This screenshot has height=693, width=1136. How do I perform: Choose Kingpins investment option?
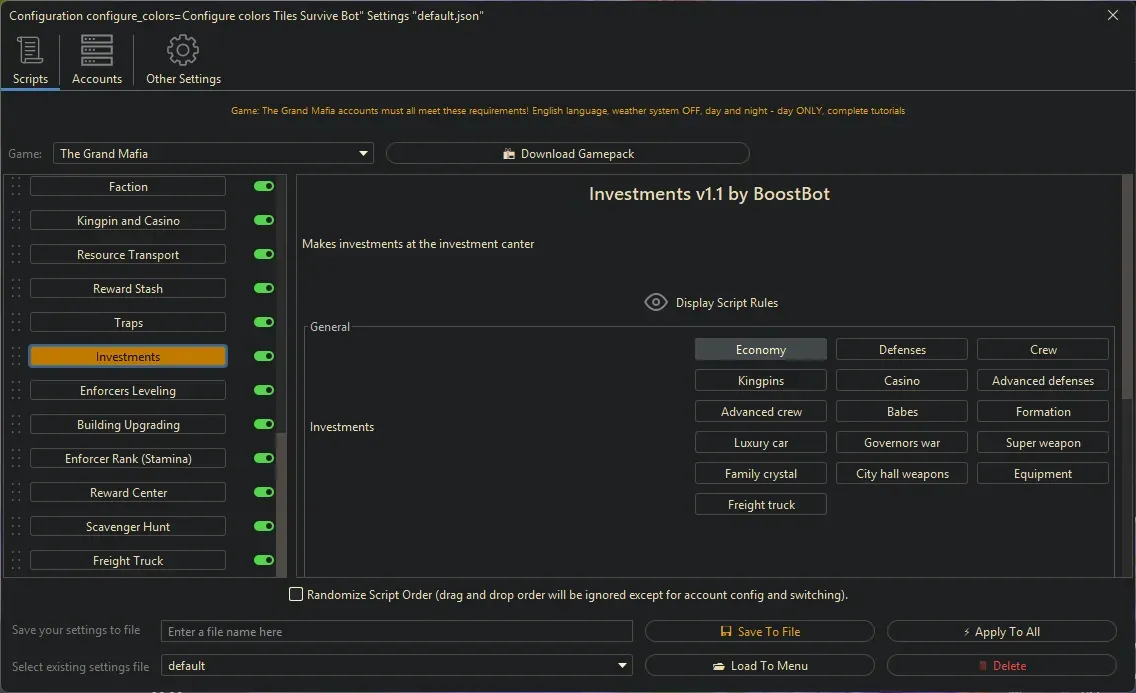[761, 381]
